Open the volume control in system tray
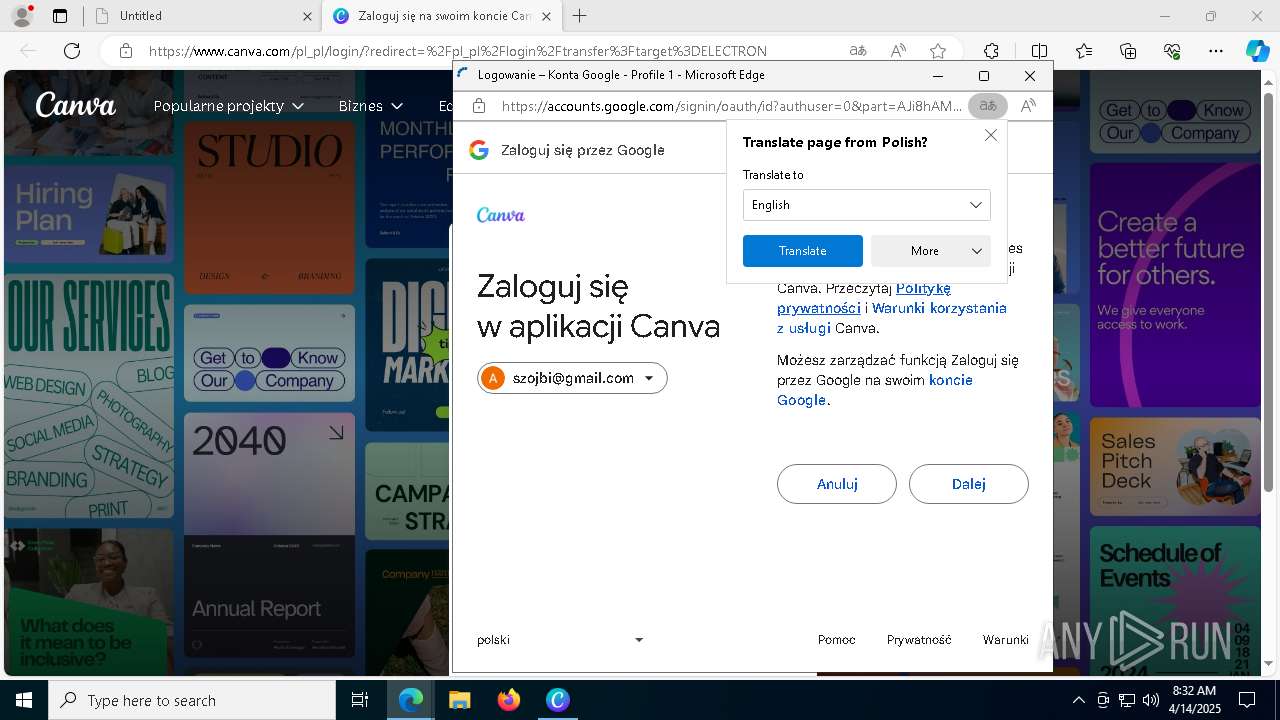1280x720 pixels. pyautogui.click(x=1151, y=700)
